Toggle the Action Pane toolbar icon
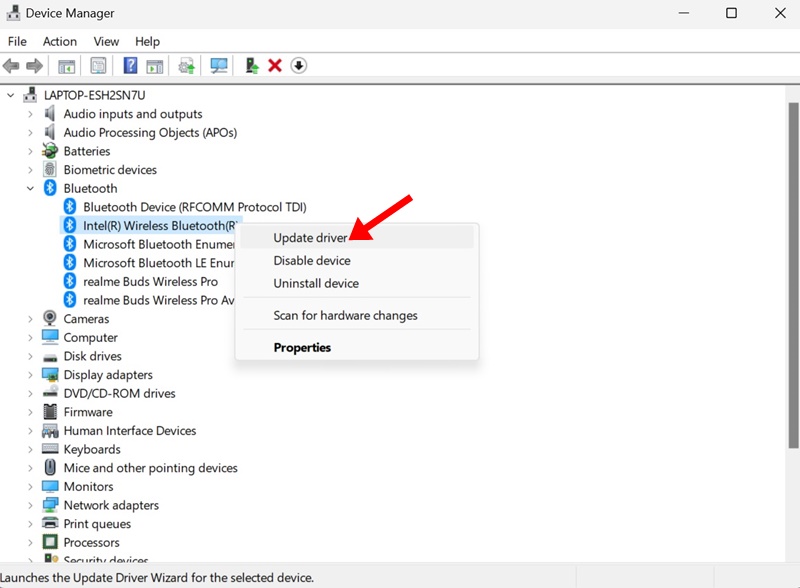The width and height of the screenshot is (800, 588). (155, 66)
